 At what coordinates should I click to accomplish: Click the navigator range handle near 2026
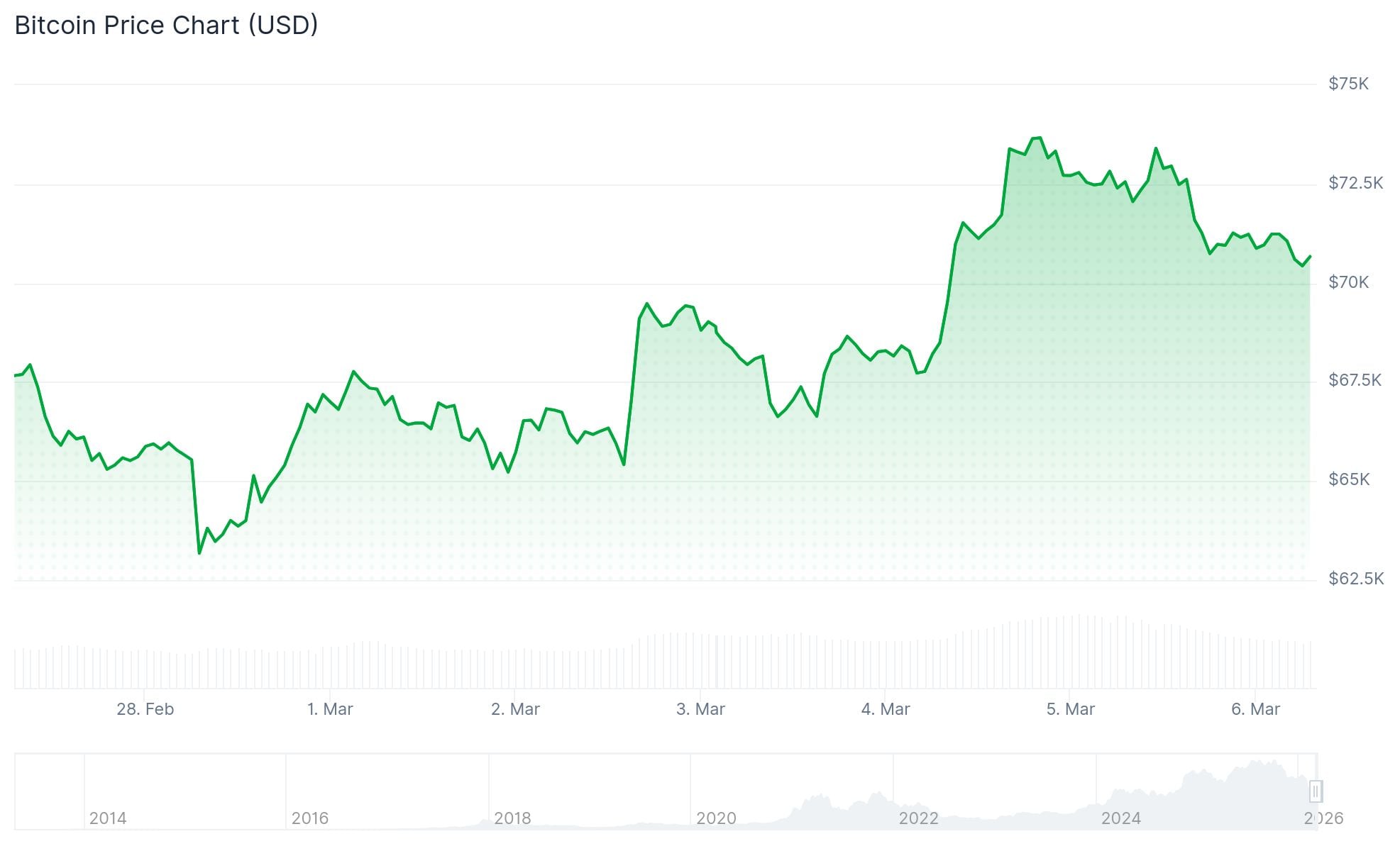[x=1315, y=791]
